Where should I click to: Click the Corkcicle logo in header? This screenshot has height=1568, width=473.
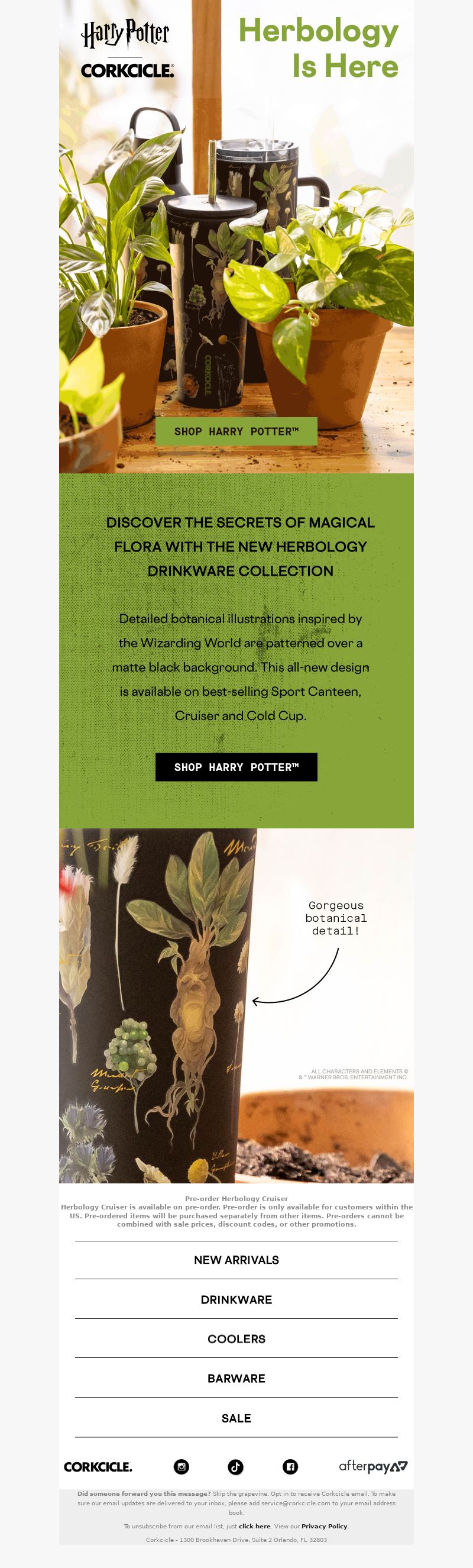point(127,70)
